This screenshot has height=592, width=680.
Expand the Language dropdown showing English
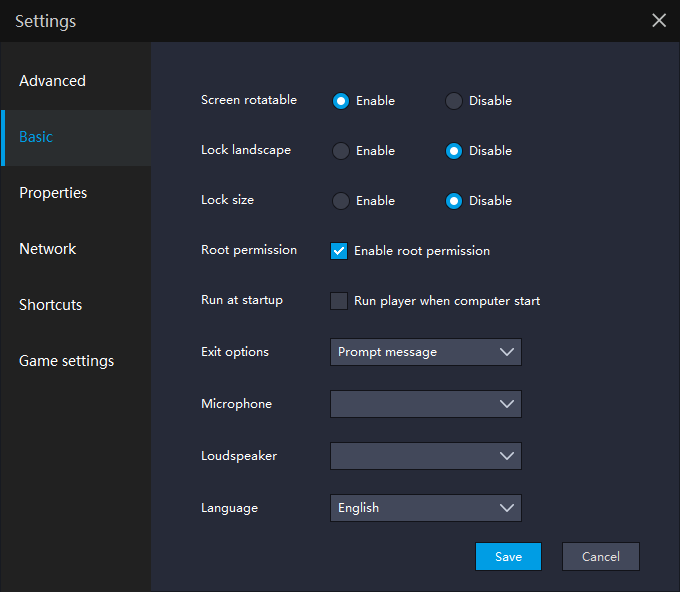tap(425, 508)
